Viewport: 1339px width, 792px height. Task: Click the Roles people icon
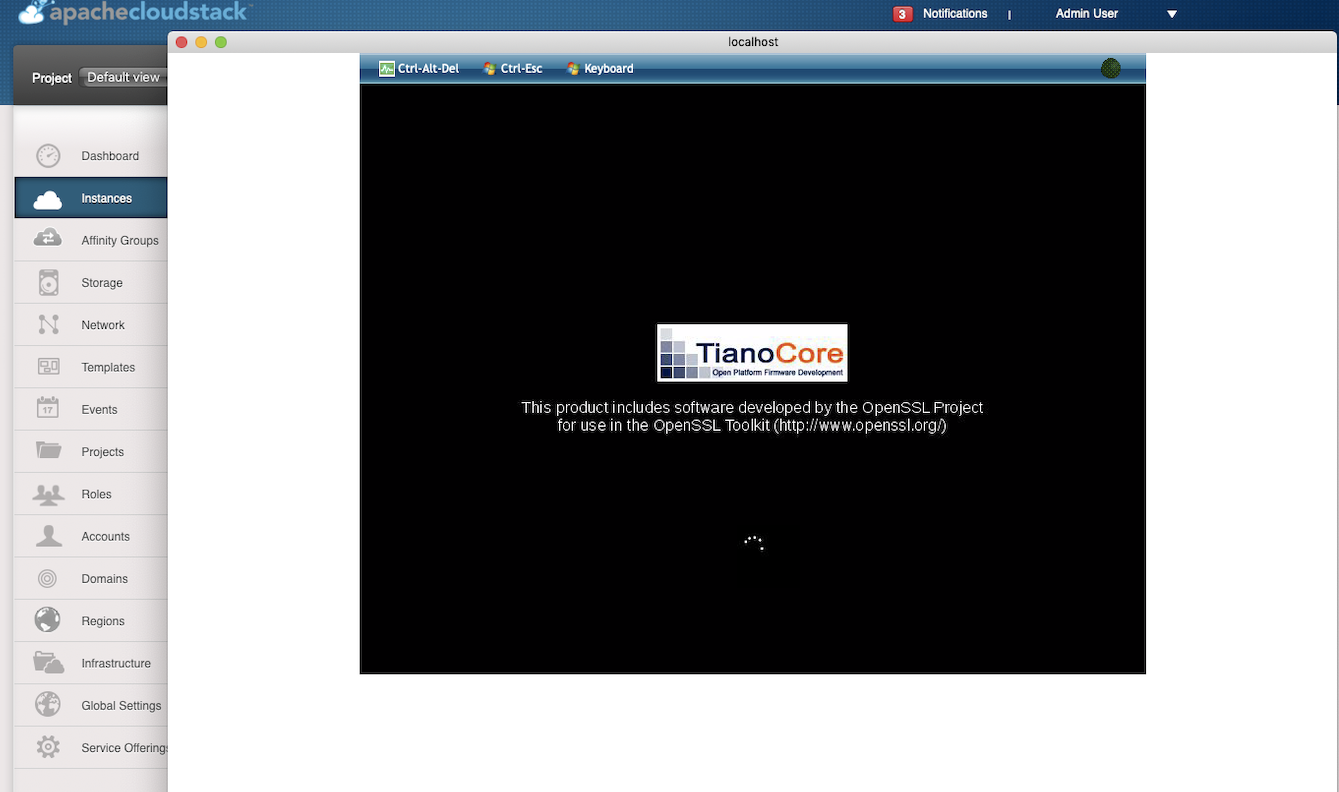(48, 494)
